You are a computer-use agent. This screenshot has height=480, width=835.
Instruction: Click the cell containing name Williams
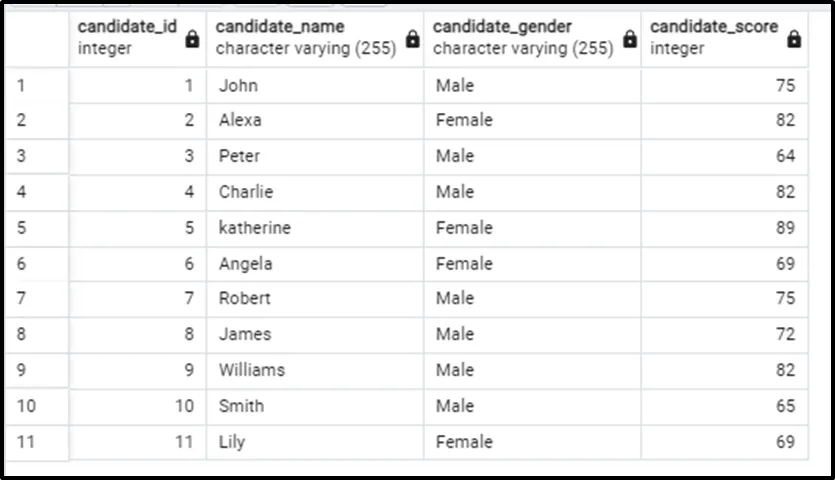(314, 370)
